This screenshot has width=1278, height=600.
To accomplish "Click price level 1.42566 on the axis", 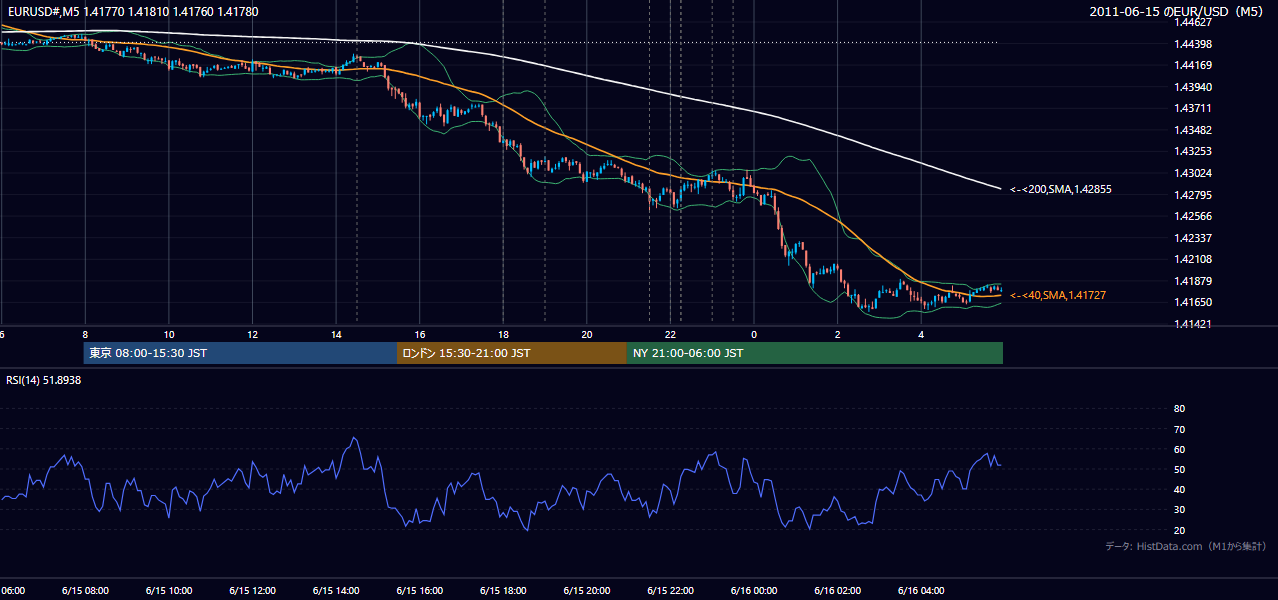I will (1192, 216).
